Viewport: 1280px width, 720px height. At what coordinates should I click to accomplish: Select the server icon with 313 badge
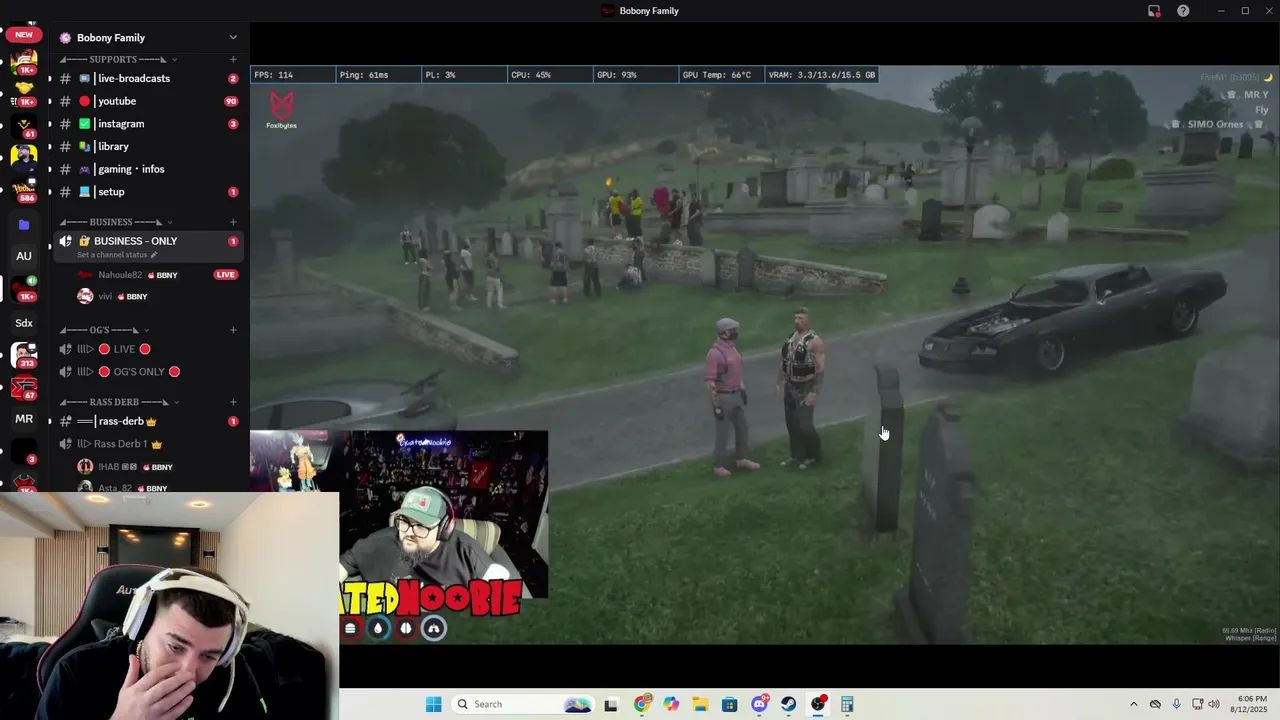(x=24, y=354)
